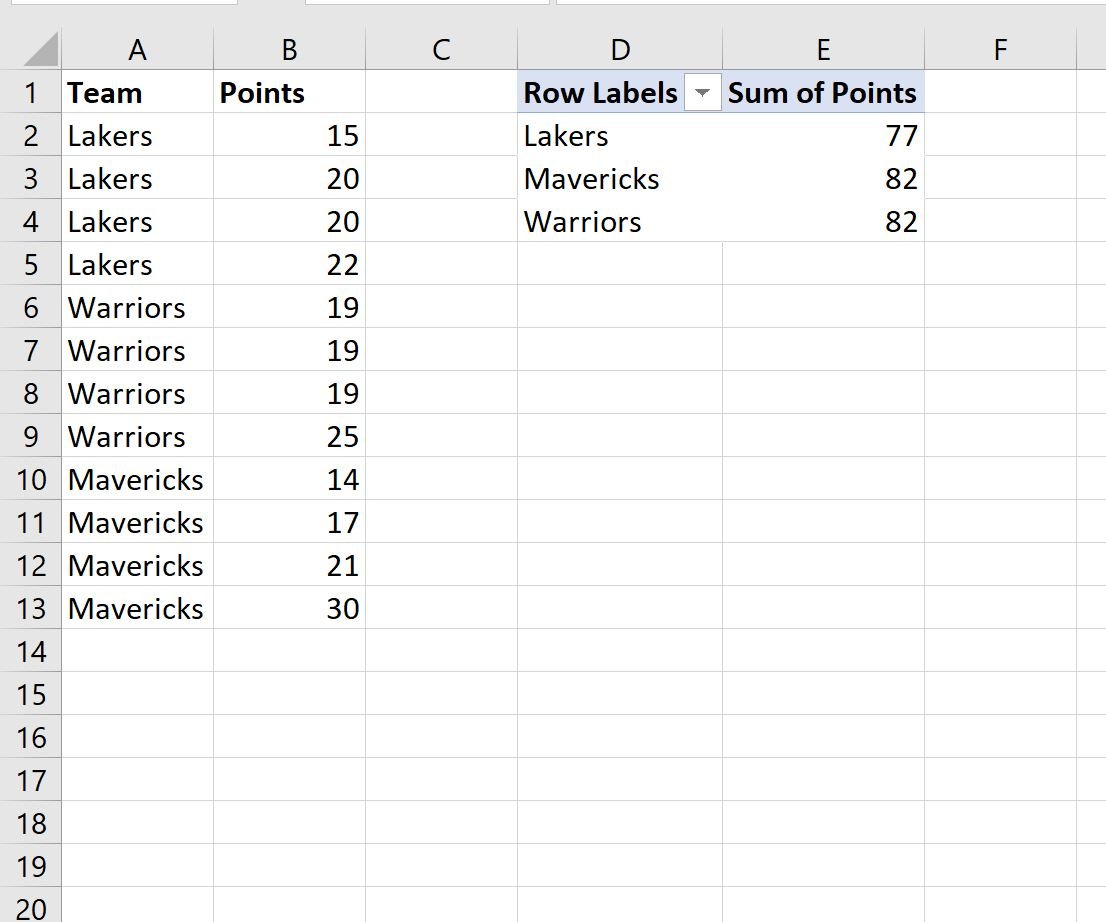Select cell B3 with value 20

[289, 178]
